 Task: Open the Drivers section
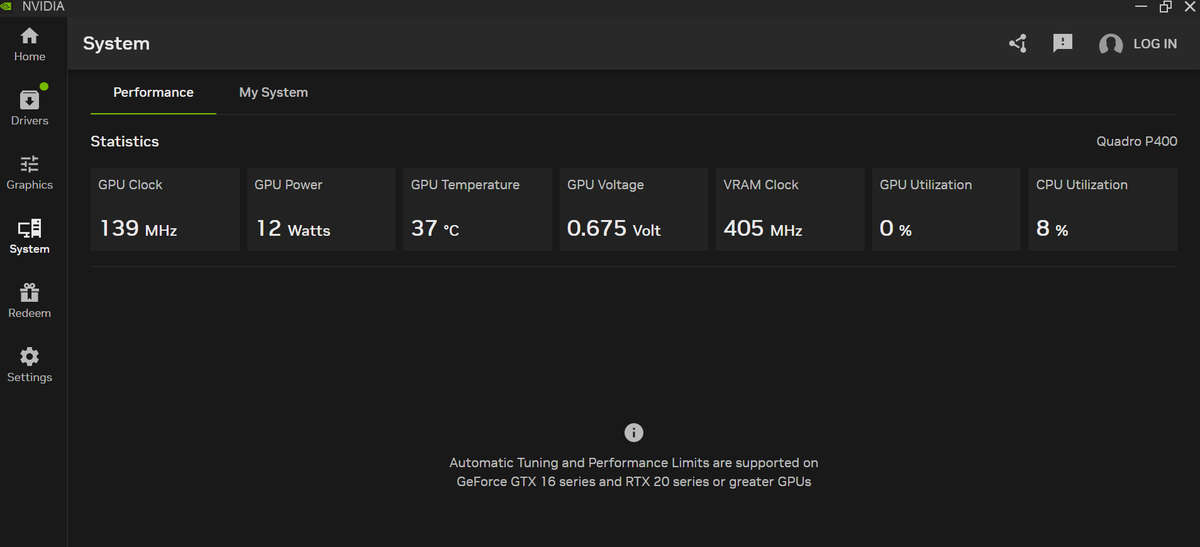pos(29,108)
